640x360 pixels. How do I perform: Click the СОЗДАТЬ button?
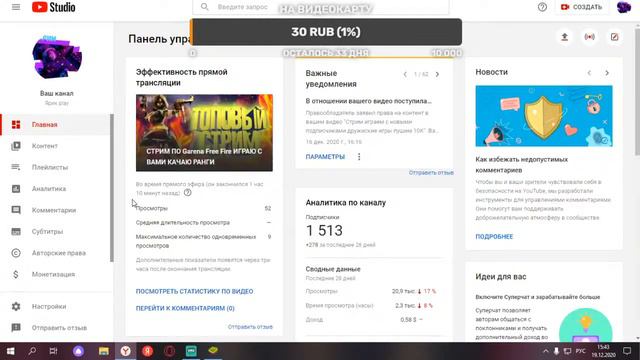tap(581, 7)
